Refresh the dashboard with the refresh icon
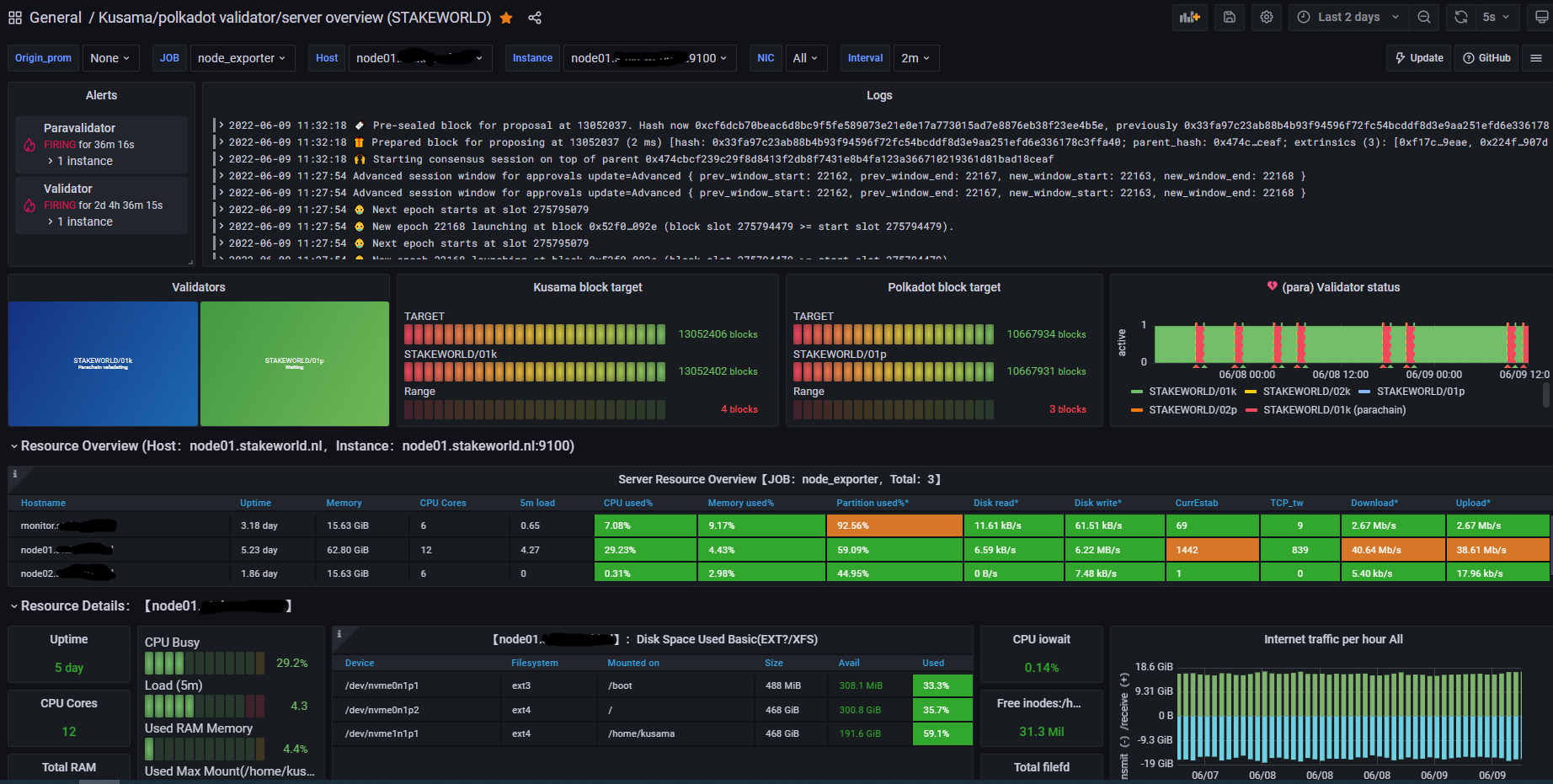This screenshot has width=1553, height=784. click(1461, 17)
